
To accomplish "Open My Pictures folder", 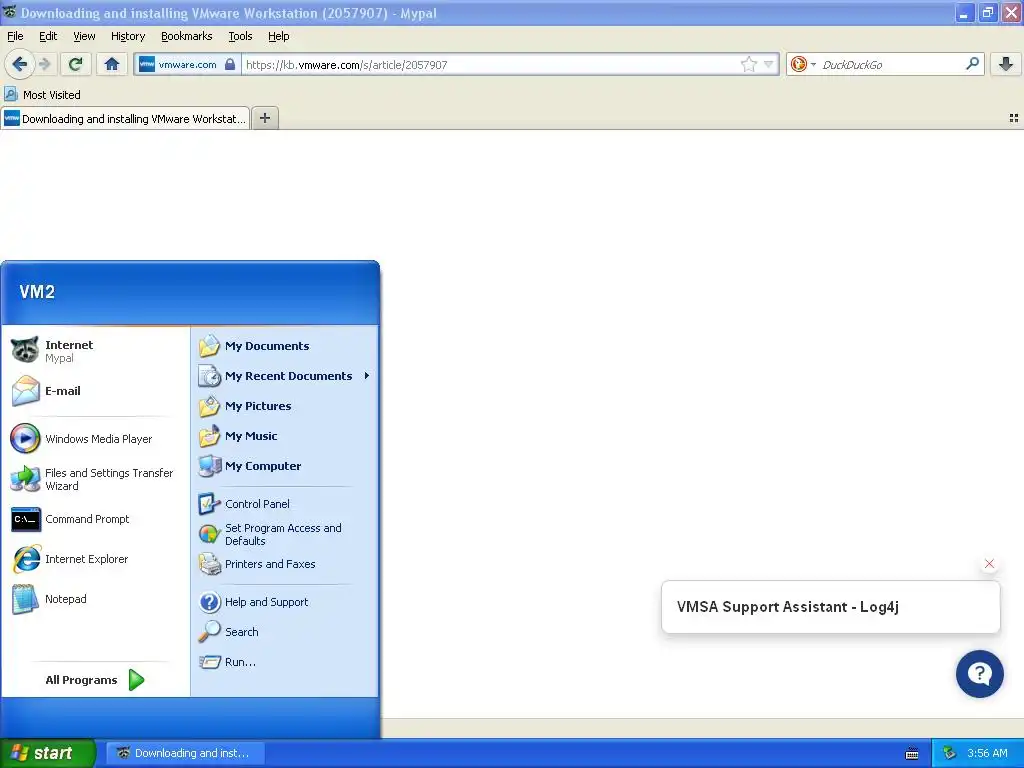I will click(284, 406).
